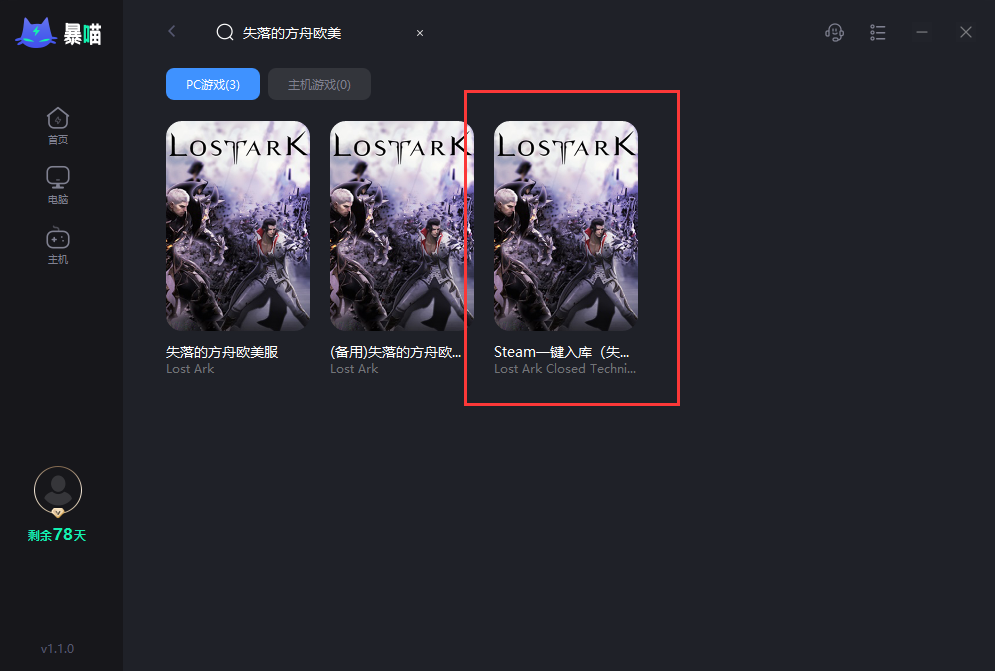Image resolution: width=995 pixels, height=671 pixels.
Task: Select the (备用)失落的方舟欧 game cover
Action: click(x=402, y=226)
